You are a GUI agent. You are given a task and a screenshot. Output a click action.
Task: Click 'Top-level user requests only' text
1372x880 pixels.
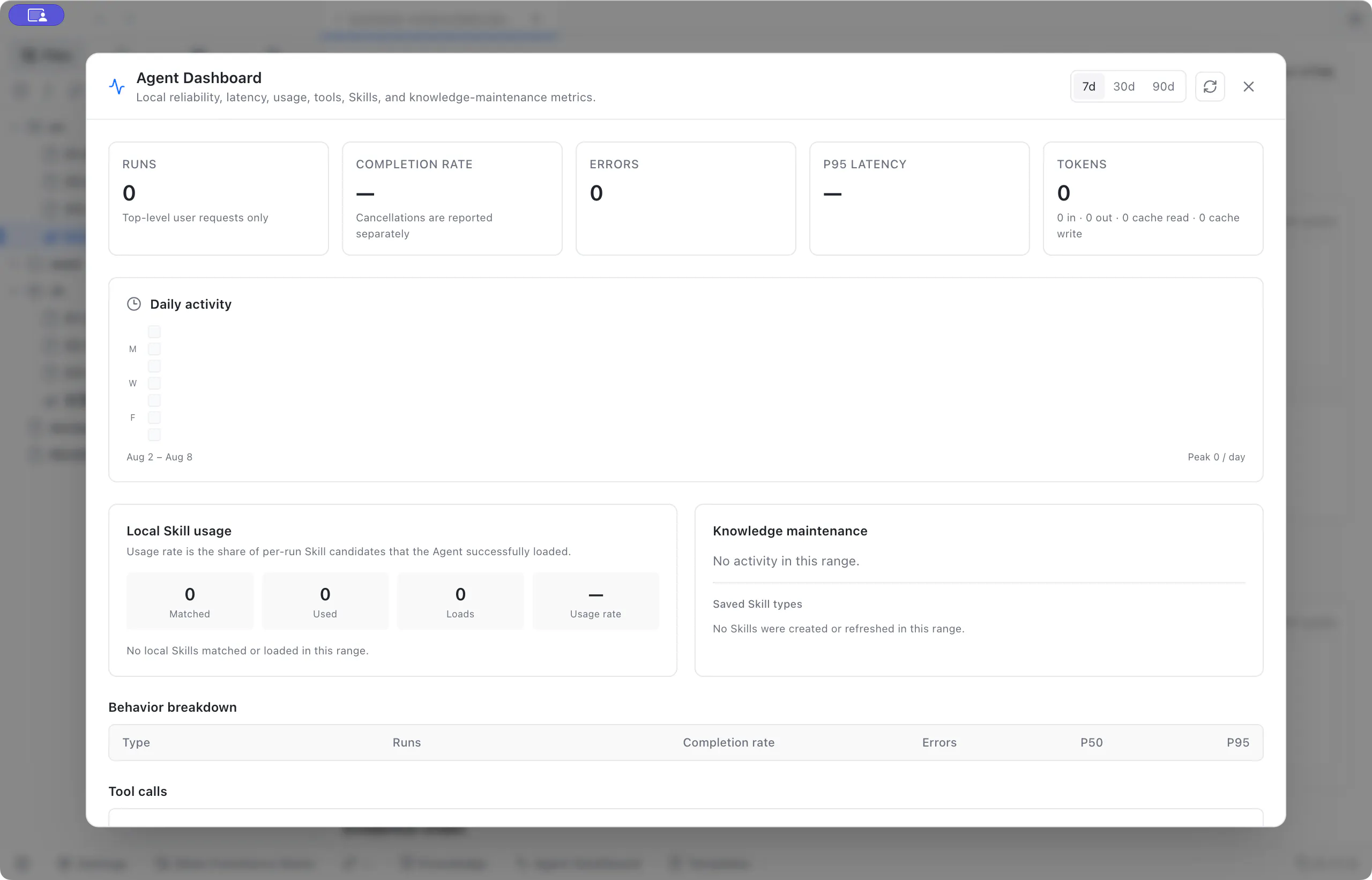pos(196,218)
